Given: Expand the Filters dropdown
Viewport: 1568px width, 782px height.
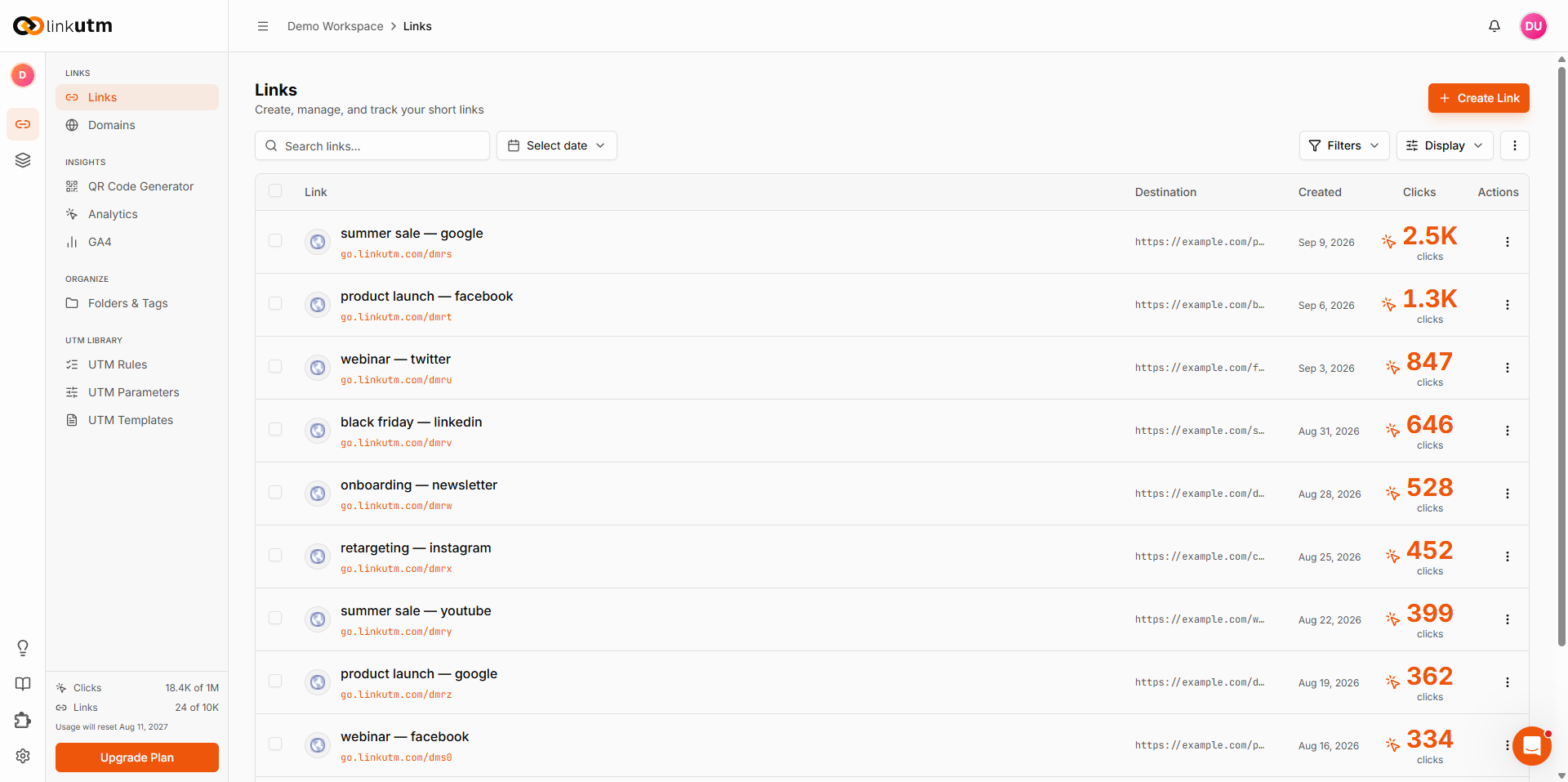Looking at the screenshot, I should (1344, 145).
